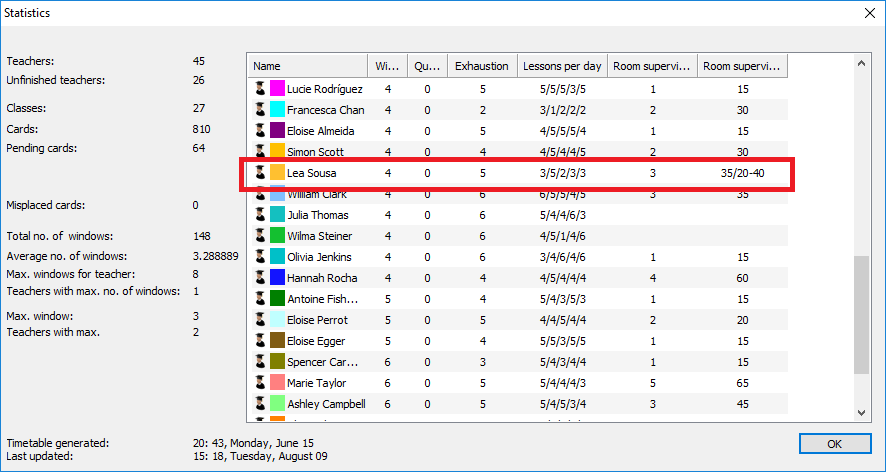Click teacher icon beside Hannah Rocha

click(x=259, y=278)
